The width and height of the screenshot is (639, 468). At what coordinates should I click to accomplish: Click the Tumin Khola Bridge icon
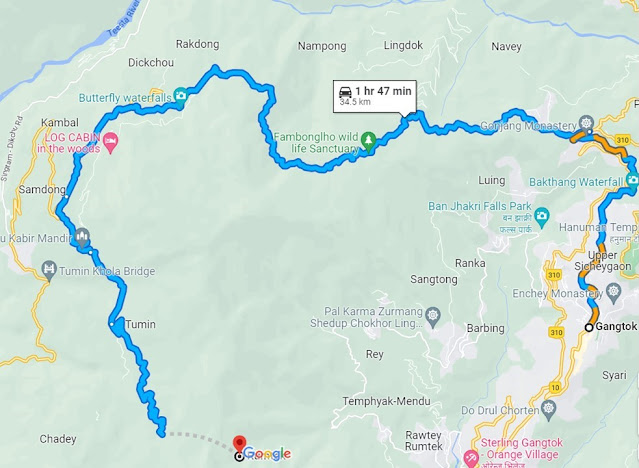click(x=49, y=269)
